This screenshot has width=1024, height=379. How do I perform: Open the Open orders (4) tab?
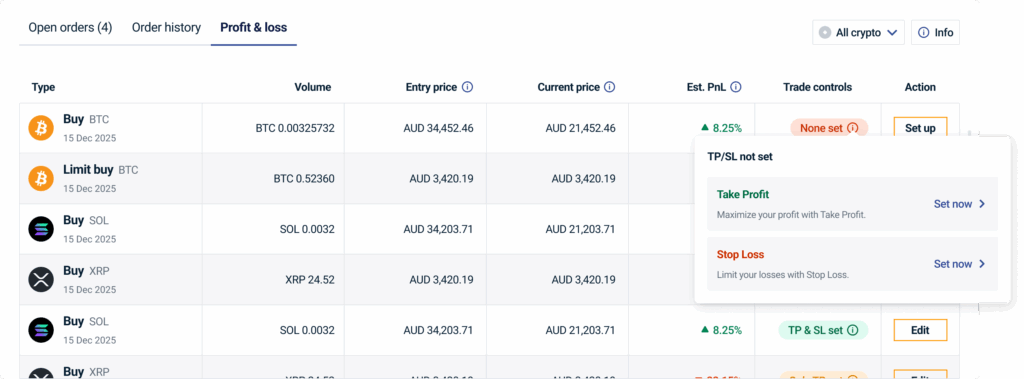(x=71, y=28)
